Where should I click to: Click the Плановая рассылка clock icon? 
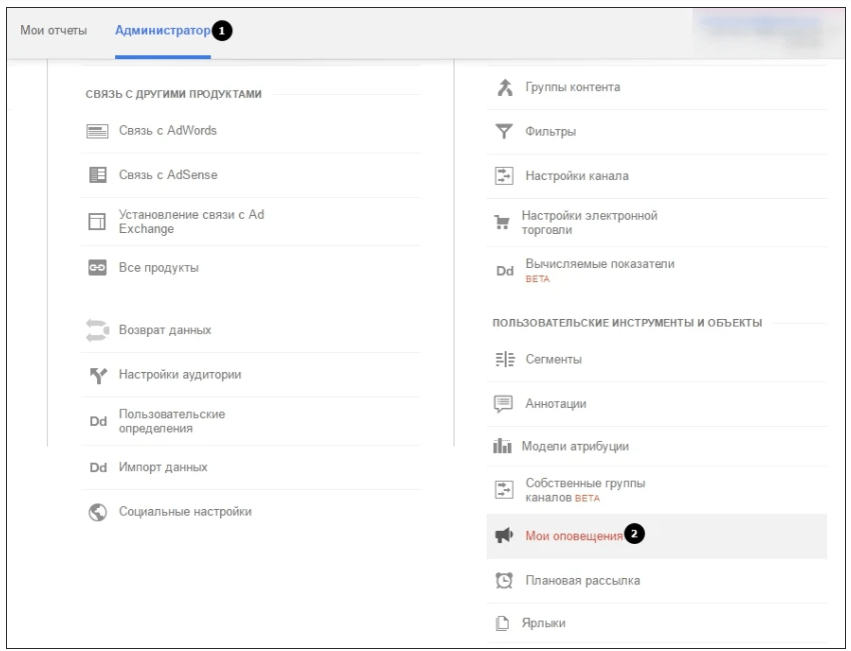point(504,581)
